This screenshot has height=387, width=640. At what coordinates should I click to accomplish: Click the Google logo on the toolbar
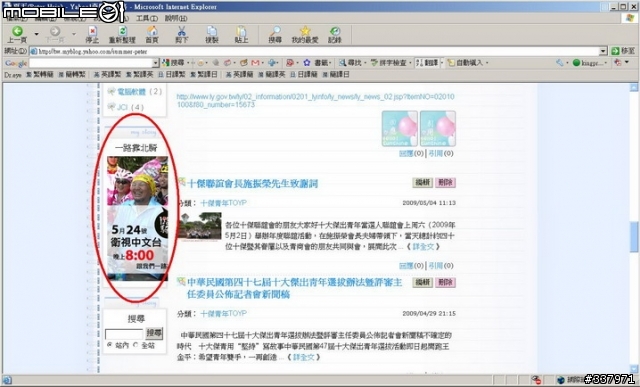[16, 63]
